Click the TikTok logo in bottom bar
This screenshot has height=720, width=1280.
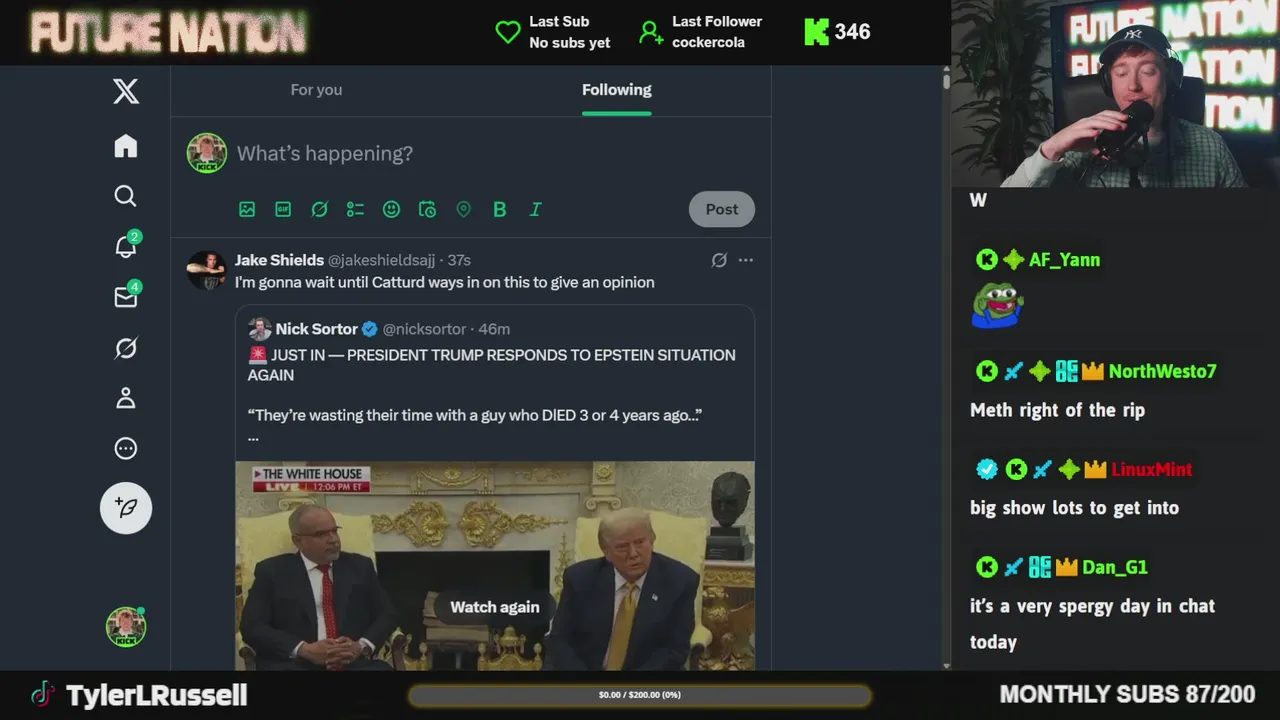point(41,694)
